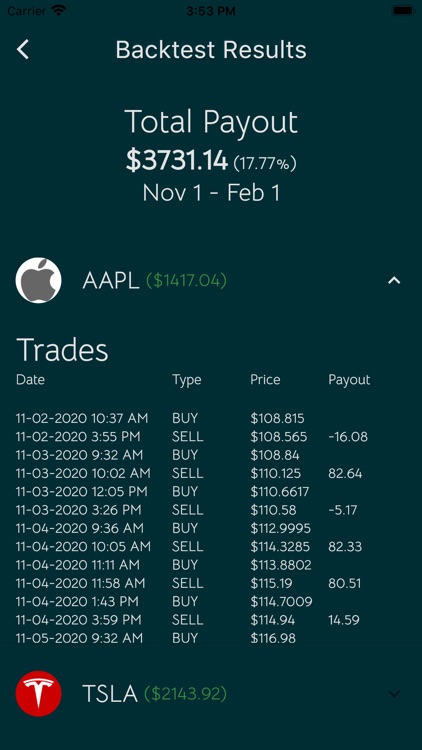This screenshot has width=422, height=750.
Task: Tap the Wi-Fi status icon
Action: tap(59, 11)
